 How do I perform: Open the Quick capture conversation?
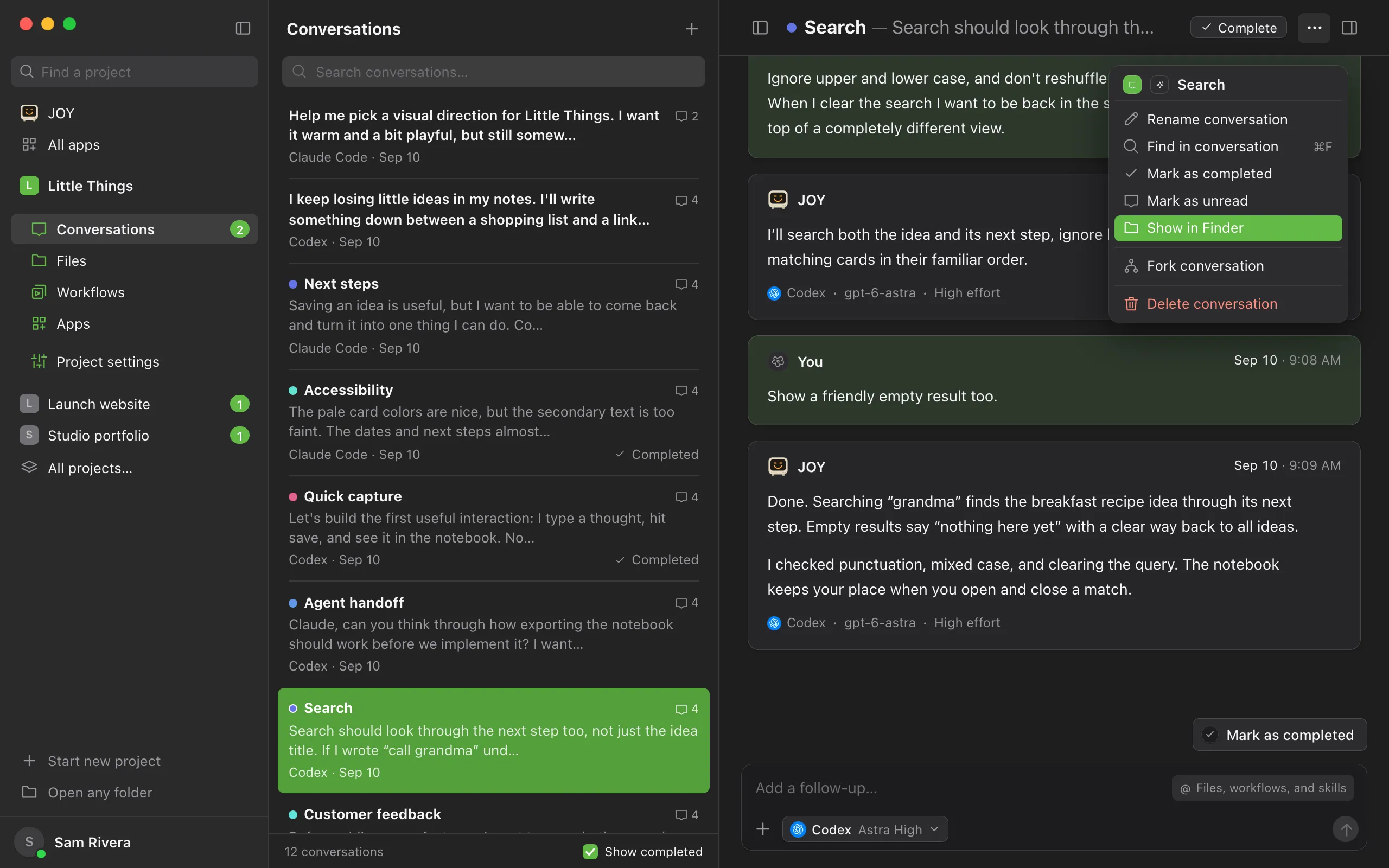(493, 528)
